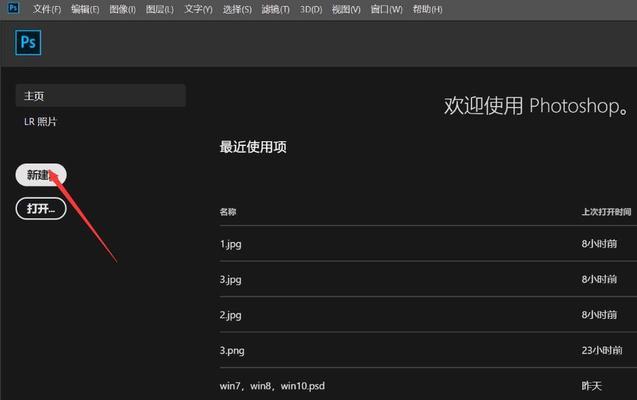
Task: Open the 选择(S) menu
Action: coord(237,9)
